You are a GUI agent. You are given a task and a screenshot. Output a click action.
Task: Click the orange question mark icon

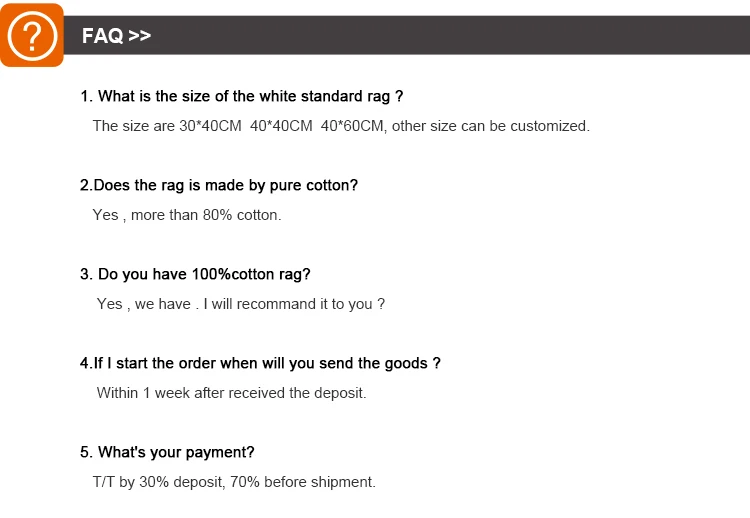[x=32, y=36]
